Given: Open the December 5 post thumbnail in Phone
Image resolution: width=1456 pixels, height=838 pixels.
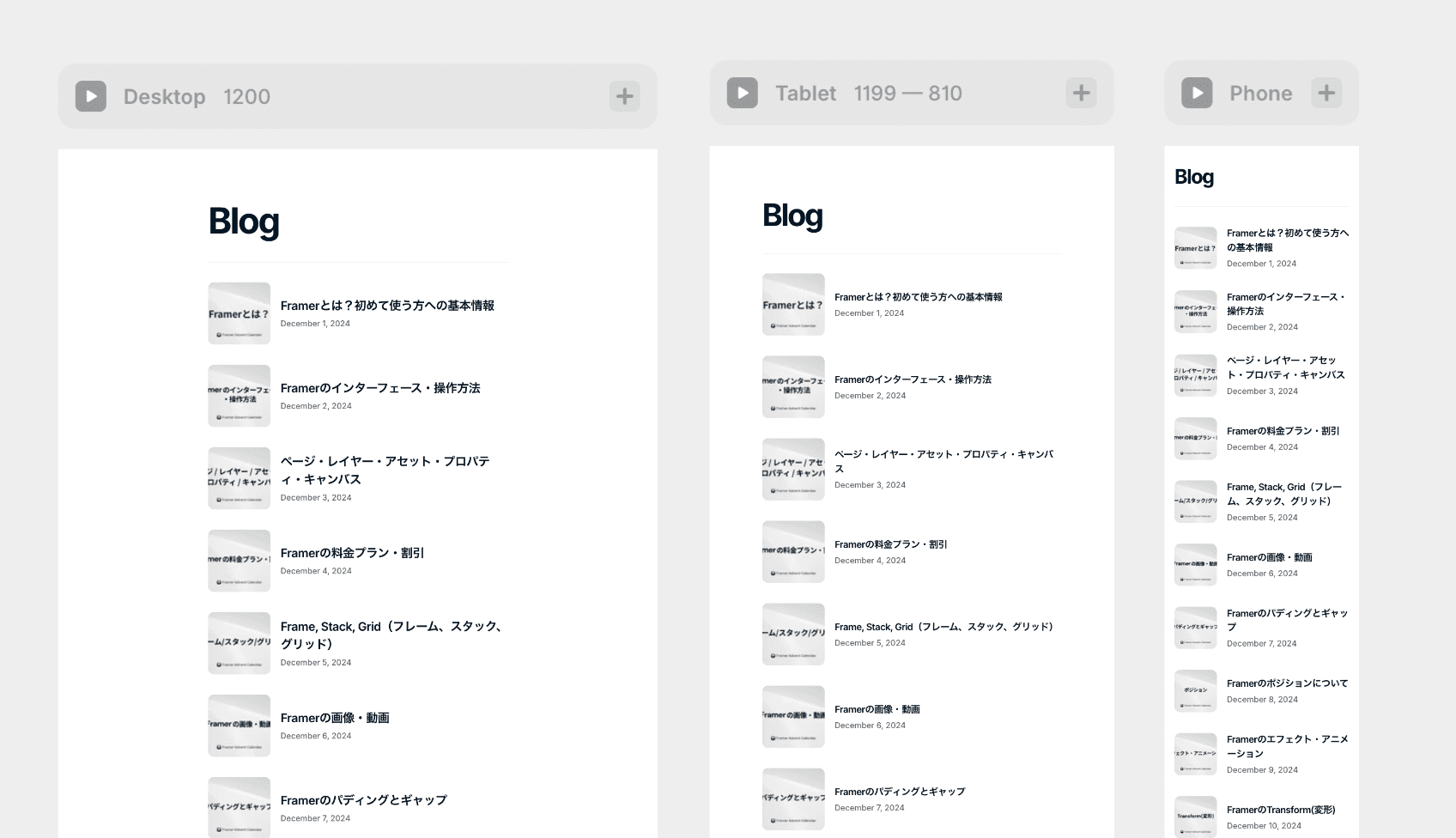Looking at the screenshot, I should click(x=1196, y=501).
